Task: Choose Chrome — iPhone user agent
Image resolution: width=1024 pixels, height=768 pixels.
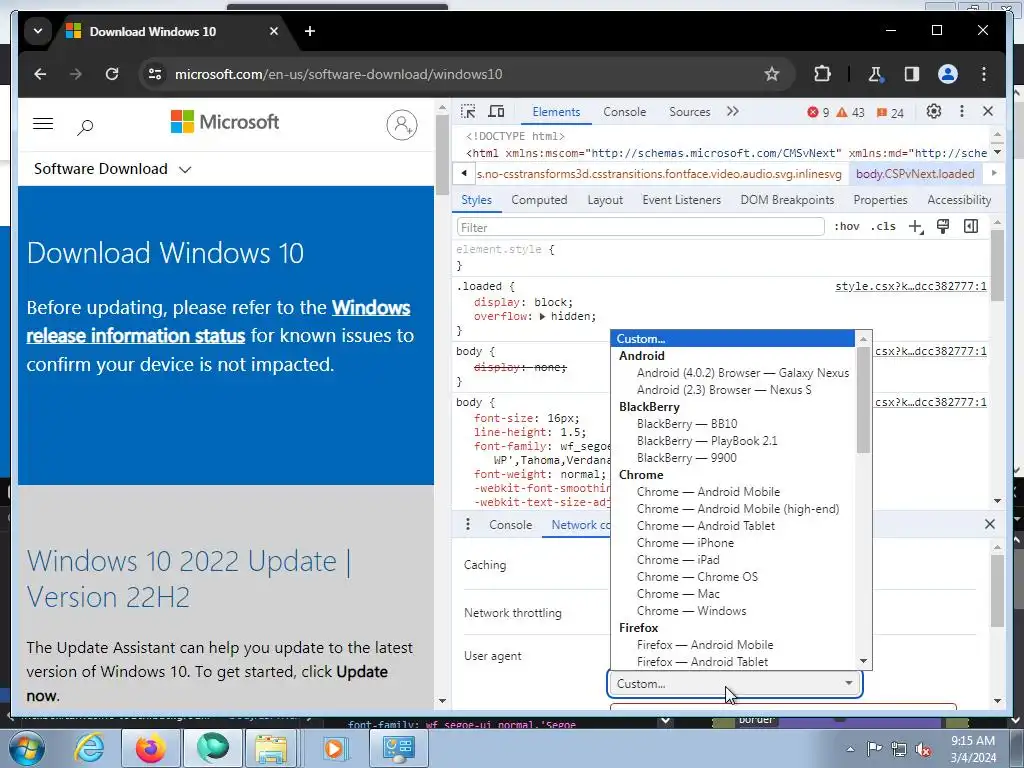Action: (733, 543)
